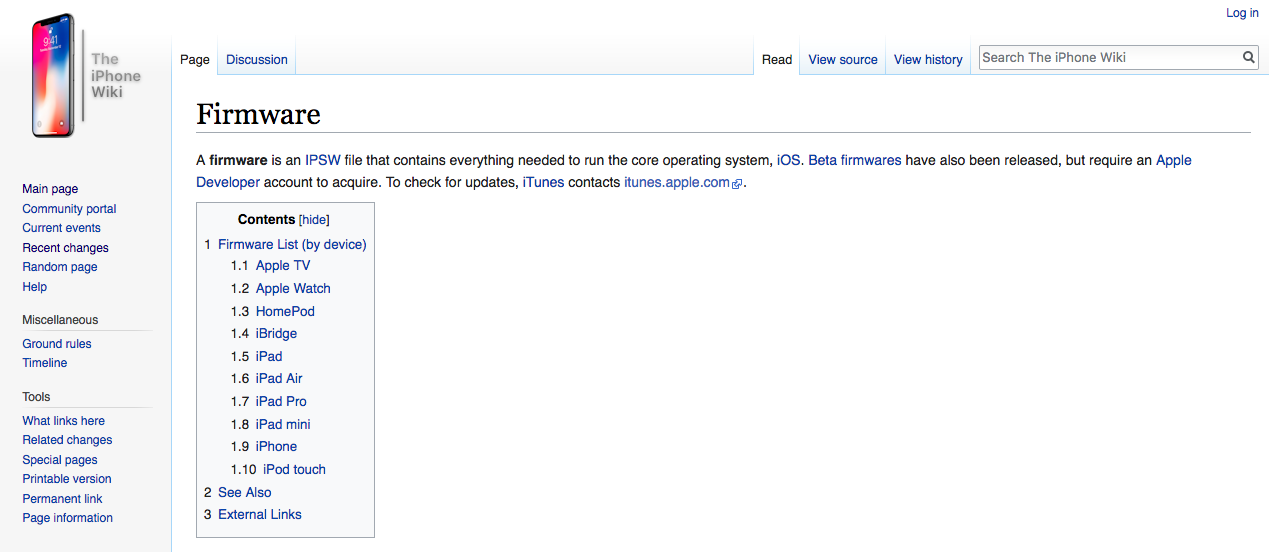Switch to the Page tab
This screenshot has width=1269, height=552.
195,60
